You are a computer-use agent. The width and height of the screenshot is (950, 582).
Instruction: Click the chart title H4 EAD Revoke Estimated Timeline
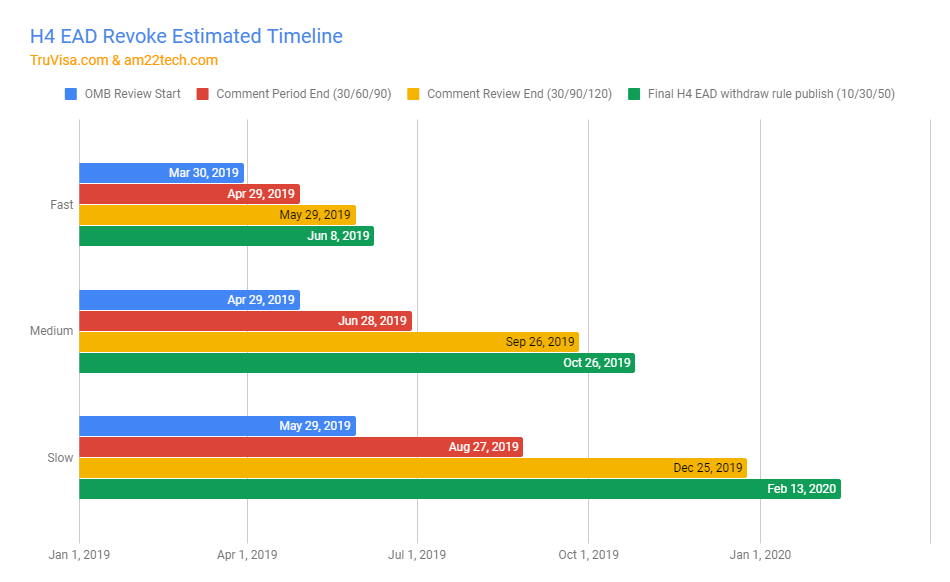pyautogui.click(x=186, y=37)
